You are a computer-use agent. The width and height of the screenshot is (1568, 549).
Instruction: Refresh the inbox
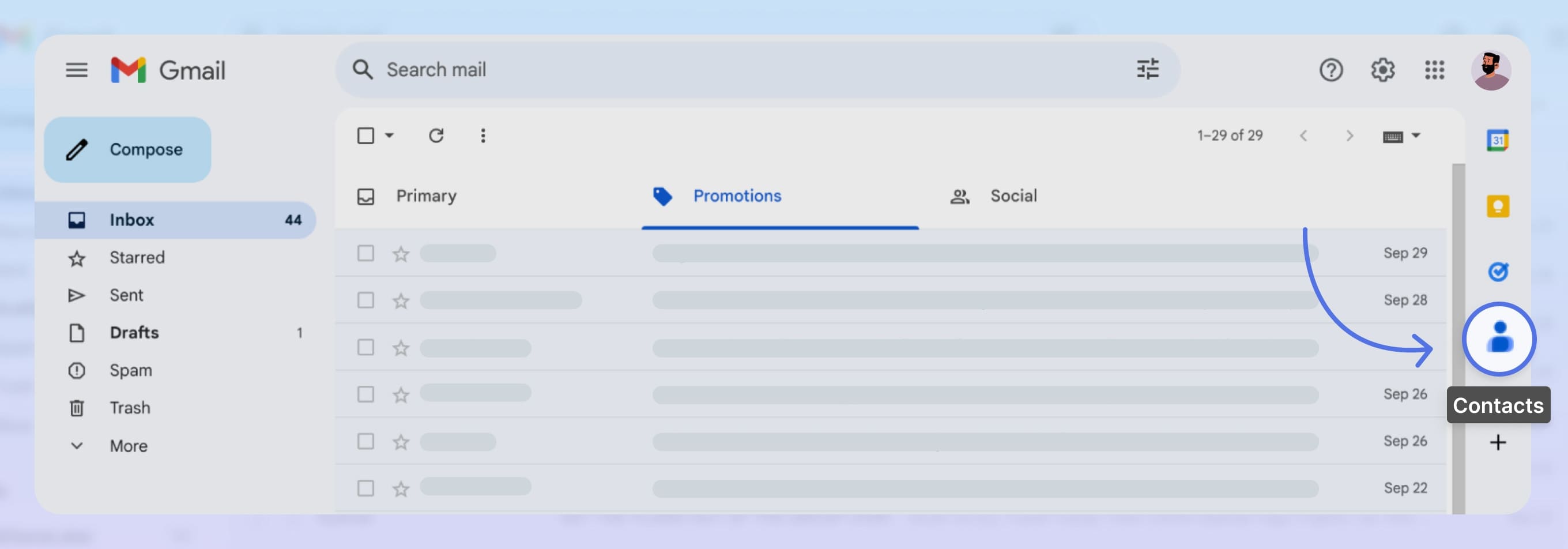(x=436, y=135)
